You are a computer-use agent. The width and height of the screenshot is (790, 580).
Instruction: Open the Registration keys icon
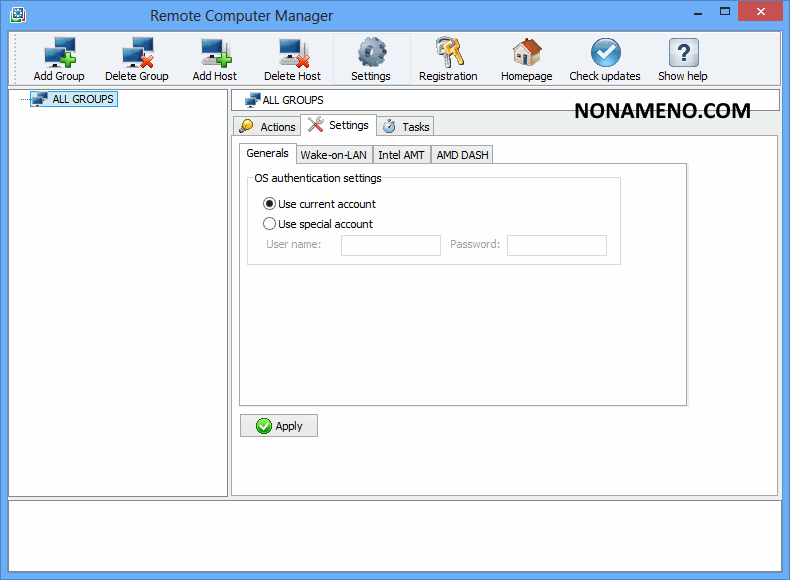pyautogui.click(x=448, y=52)
